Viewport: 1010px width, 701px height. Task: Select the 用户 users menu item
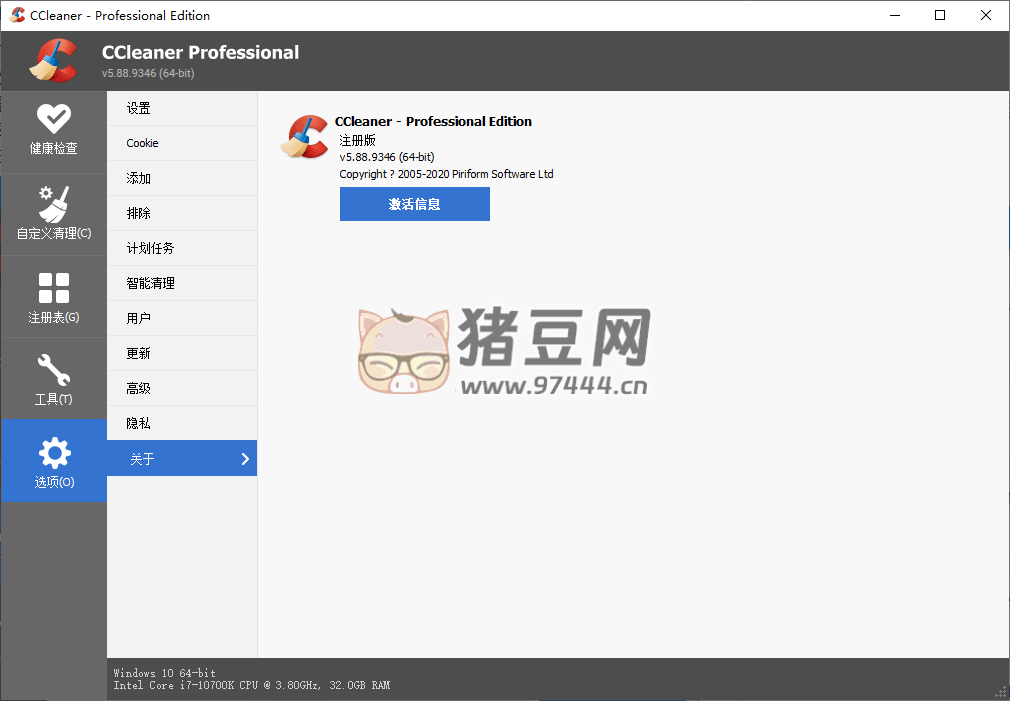pos(139,318)
